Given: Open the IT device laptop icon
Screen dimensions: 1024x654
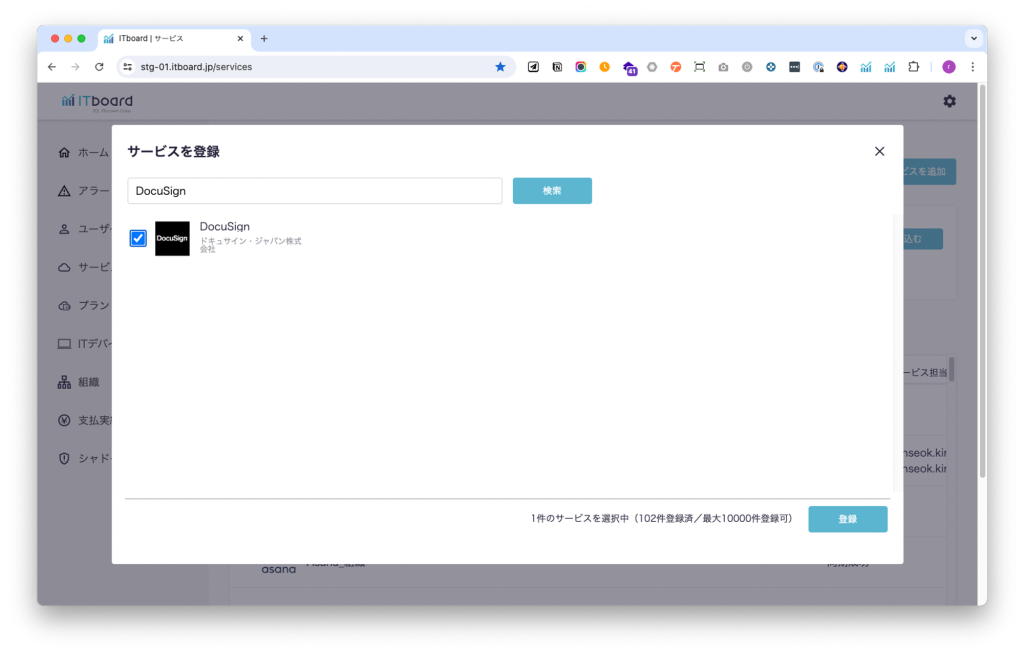Looking at the screenshot, I should coord(65,343).
